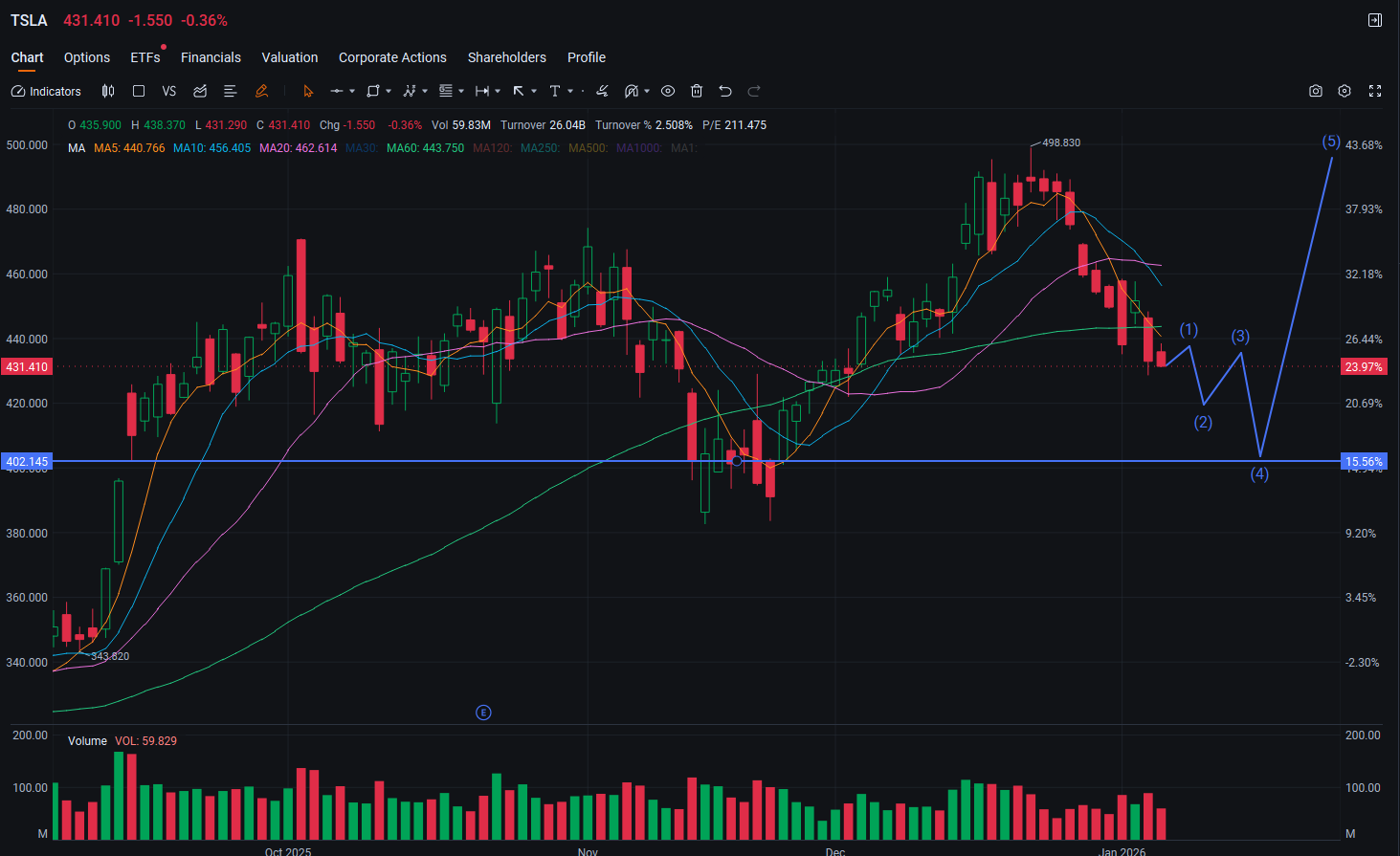Select the 402.145 horizontal line handle
The width and height of the screenshot is (1400, 856).
tap(737, 461)
